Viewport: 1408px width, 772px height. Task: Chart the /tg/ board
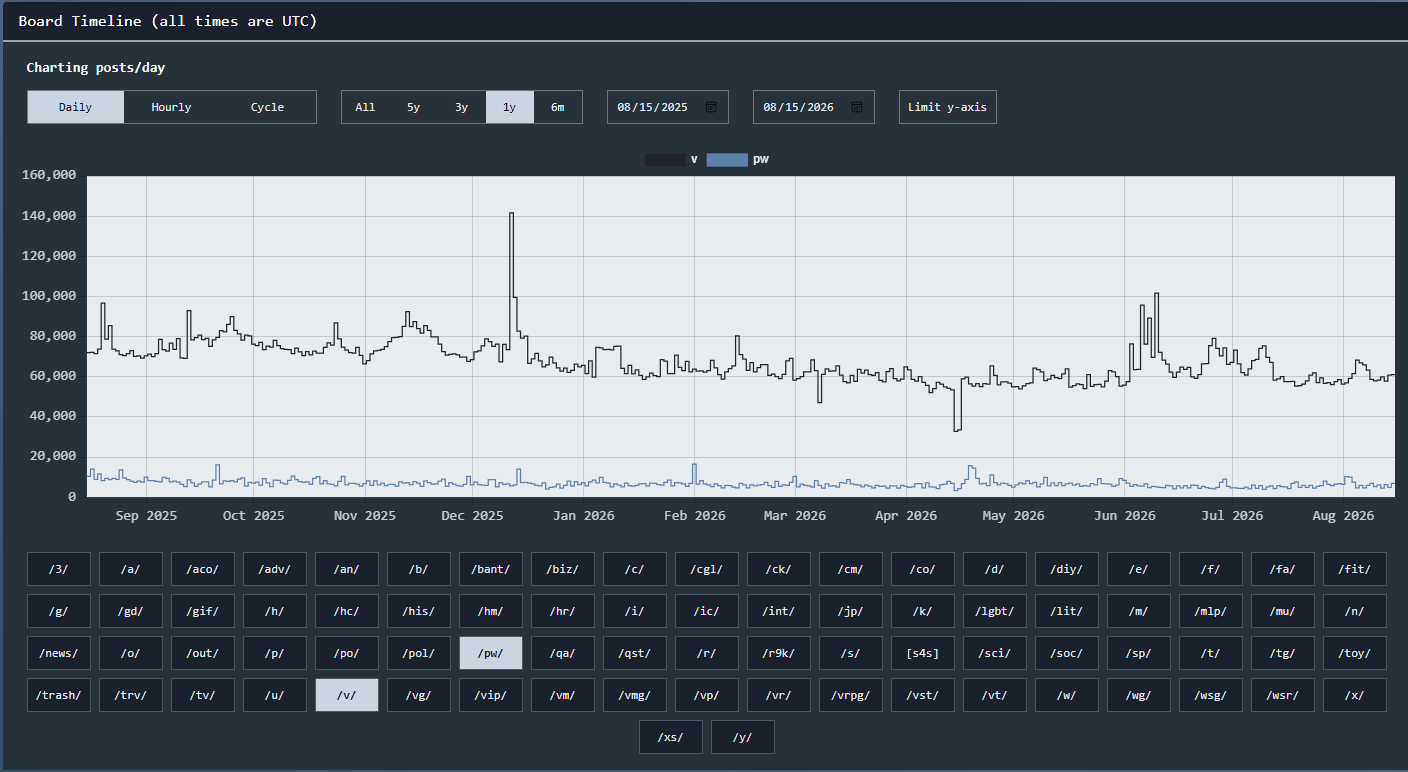pos(1283,653)
